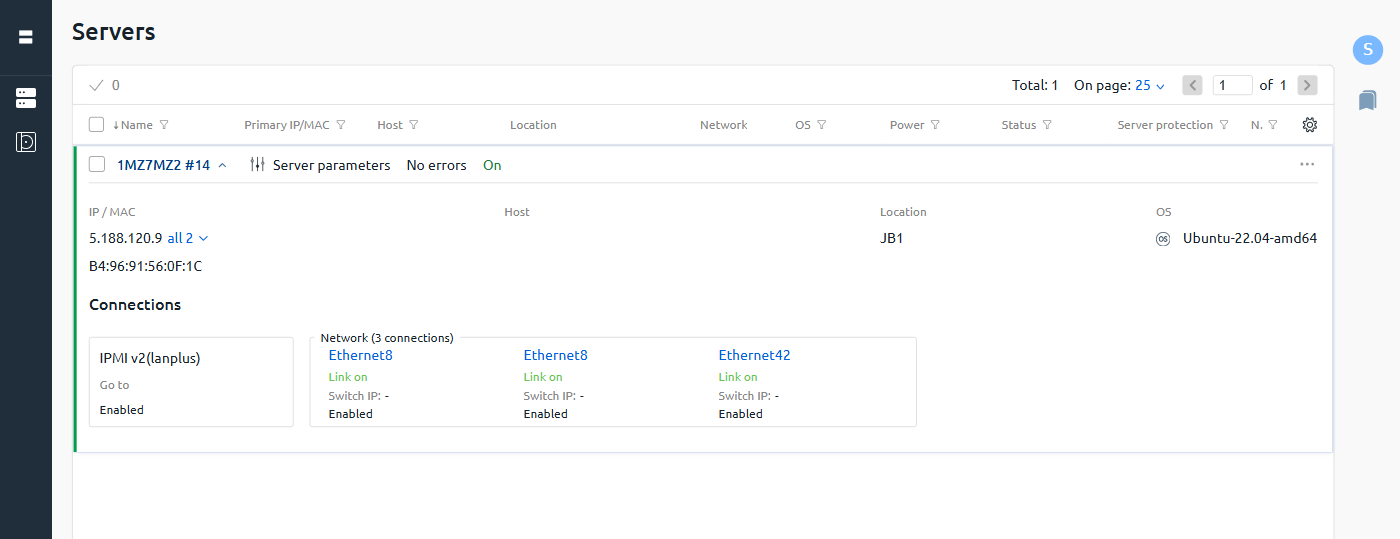Go to the previous page arrow
Viewport: 1400px width, 539px height.
[1192, 85]
